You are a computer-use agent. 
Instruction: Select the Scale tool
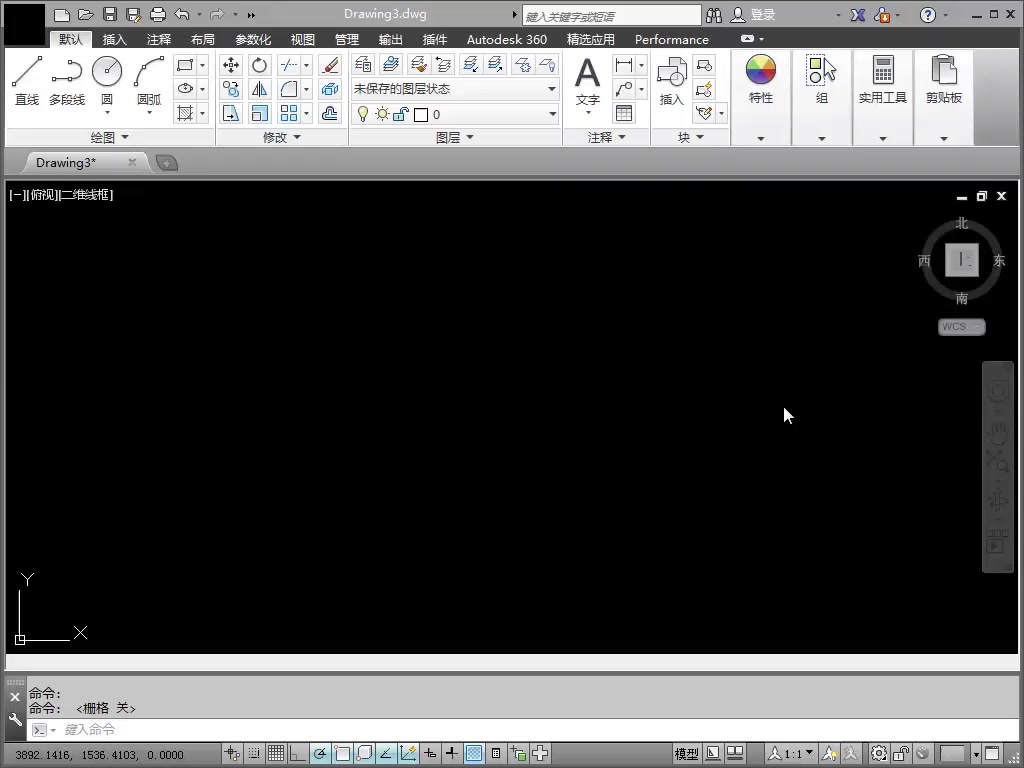pos(259,113)
